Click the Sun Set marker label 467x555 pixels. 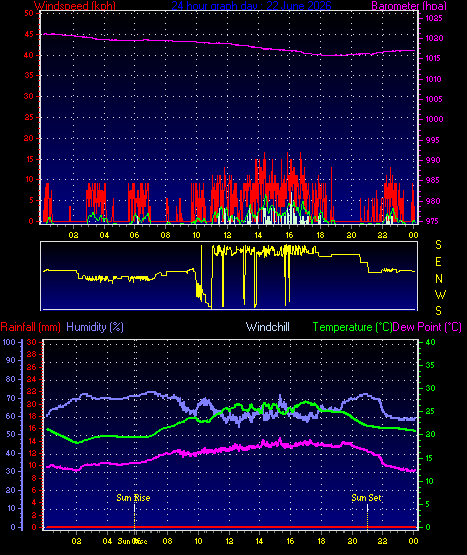point(366,498)
